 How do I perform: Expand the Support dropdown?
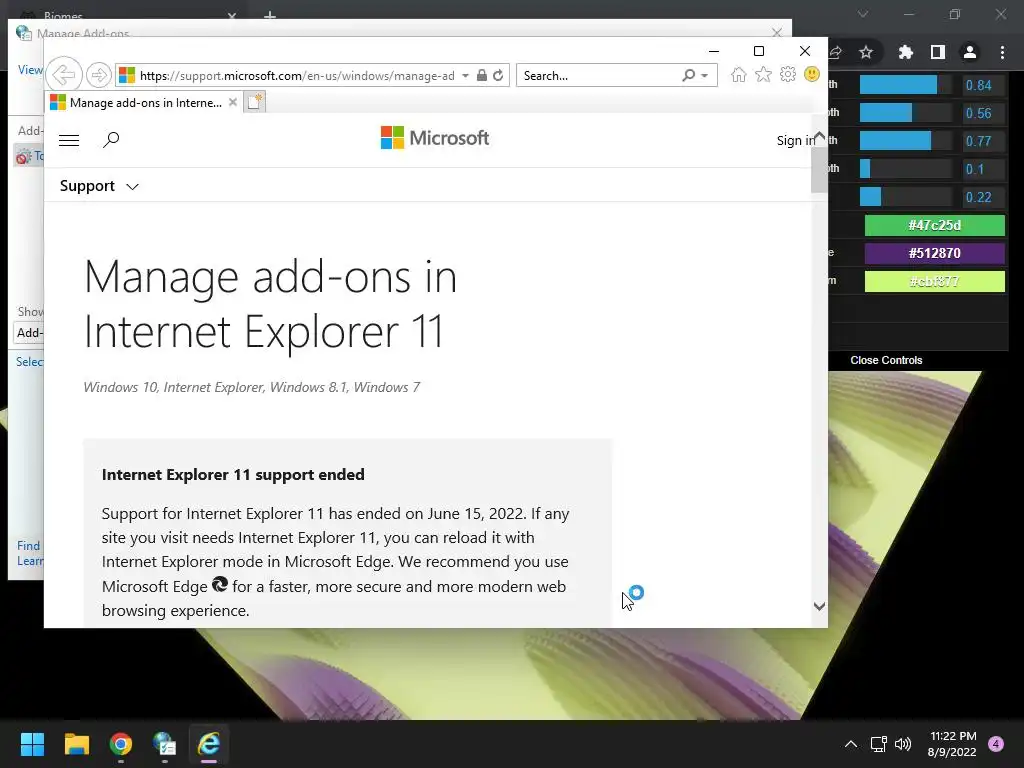click(99, 186)
